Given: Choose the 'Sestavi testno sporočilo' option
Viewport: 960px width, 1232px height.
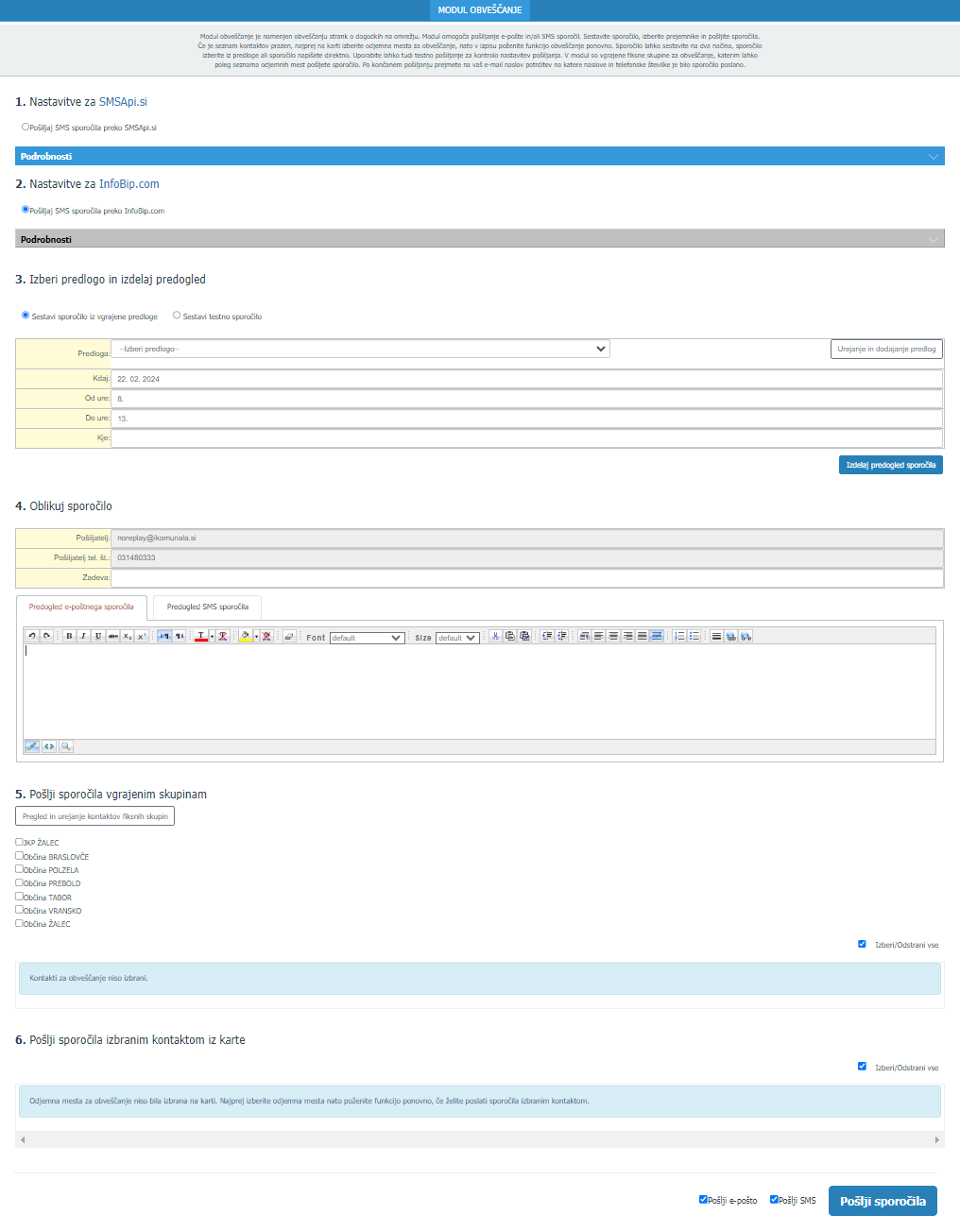Looking at the screenshot, I should (x=177, y=316).
